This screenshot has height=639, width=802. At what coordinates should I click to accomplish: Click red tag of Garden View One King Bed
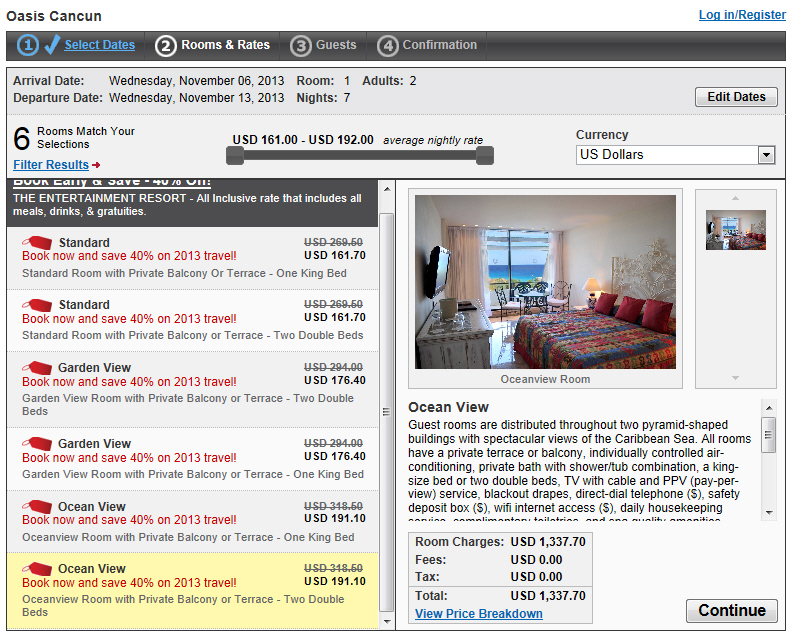37,443
